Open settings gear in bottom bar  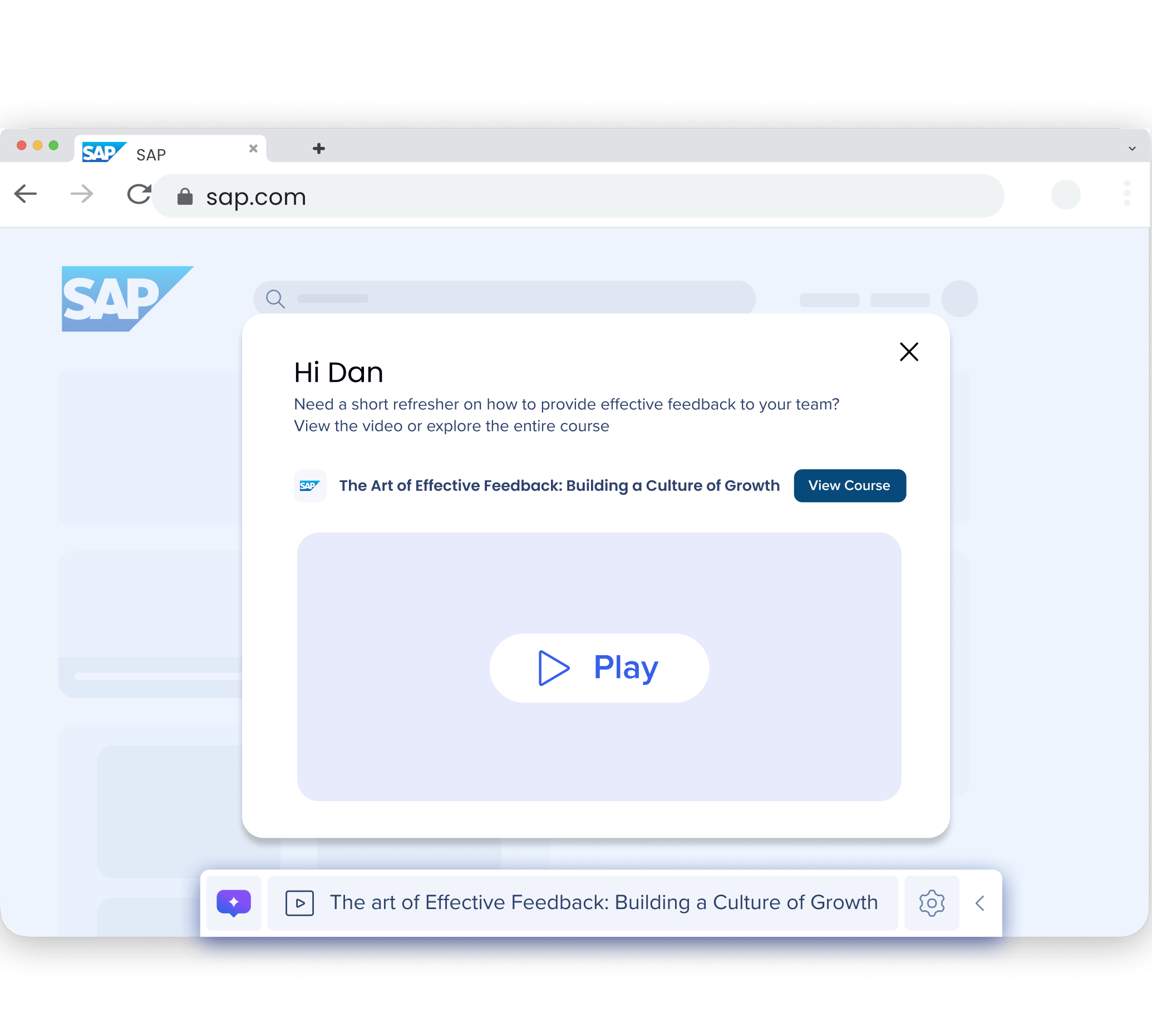(931, 903)
